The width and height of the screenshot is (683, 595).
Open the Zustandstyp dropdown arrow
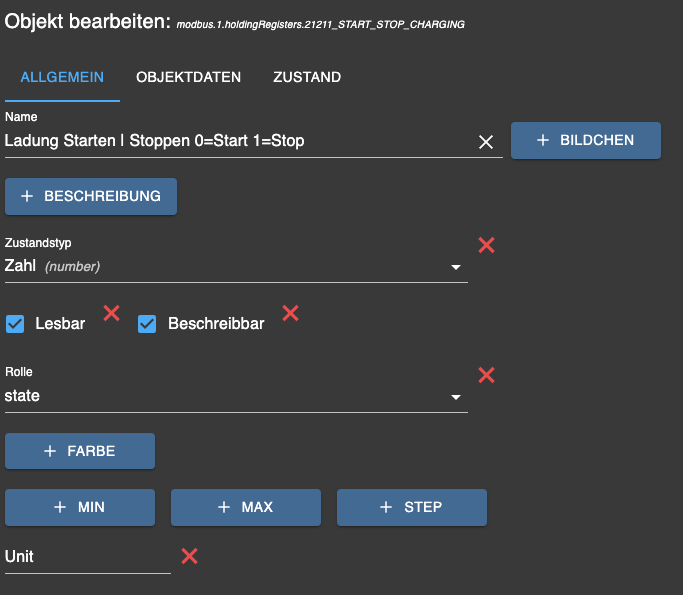456,267
